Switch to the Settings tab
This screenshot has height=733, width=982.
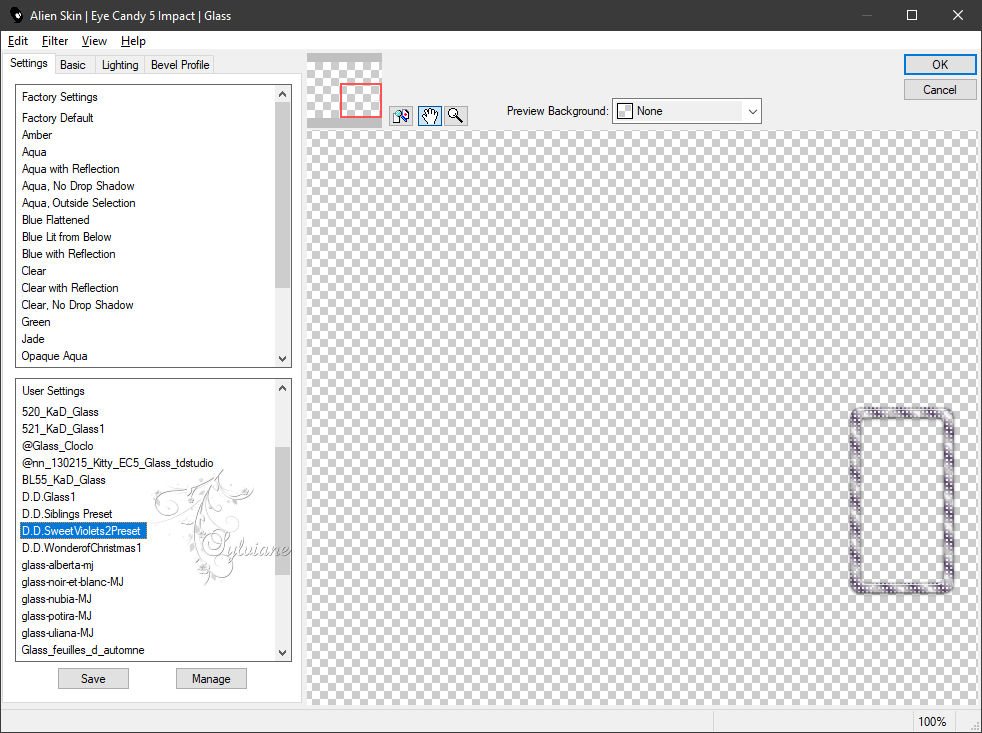[29, 63]
